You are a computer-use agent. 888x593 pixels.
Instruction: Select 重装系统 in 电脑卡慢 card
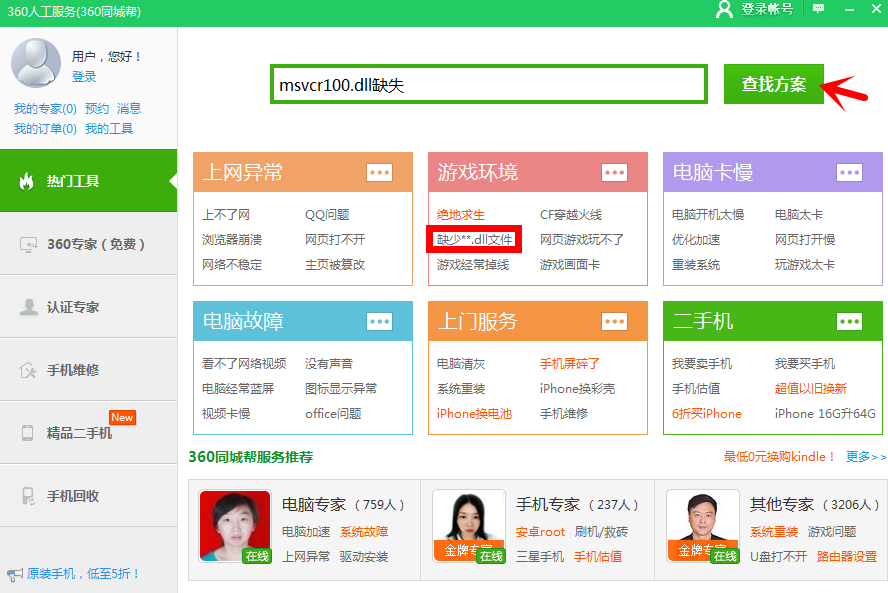(x=696, y=264)
